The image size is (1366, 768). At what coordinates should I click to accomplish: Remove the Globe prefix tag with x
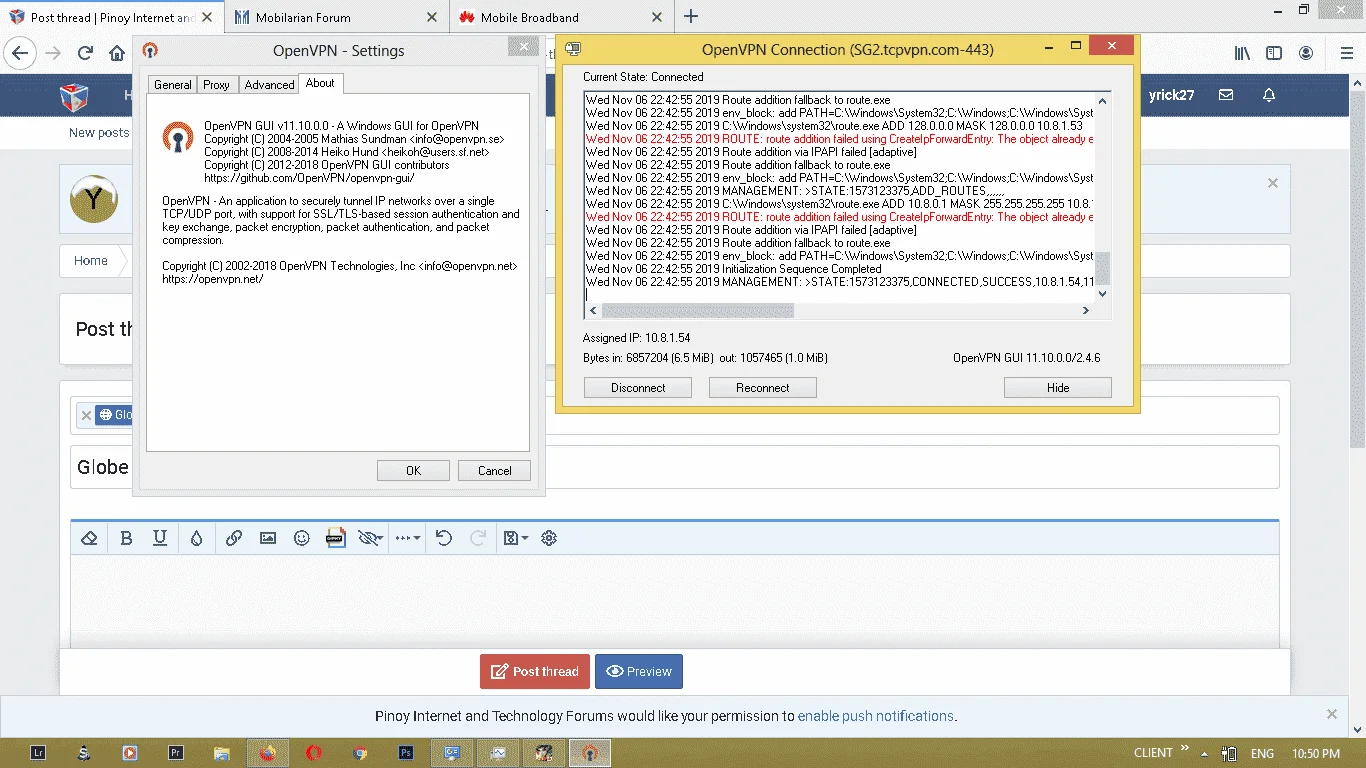click(86, 415)
